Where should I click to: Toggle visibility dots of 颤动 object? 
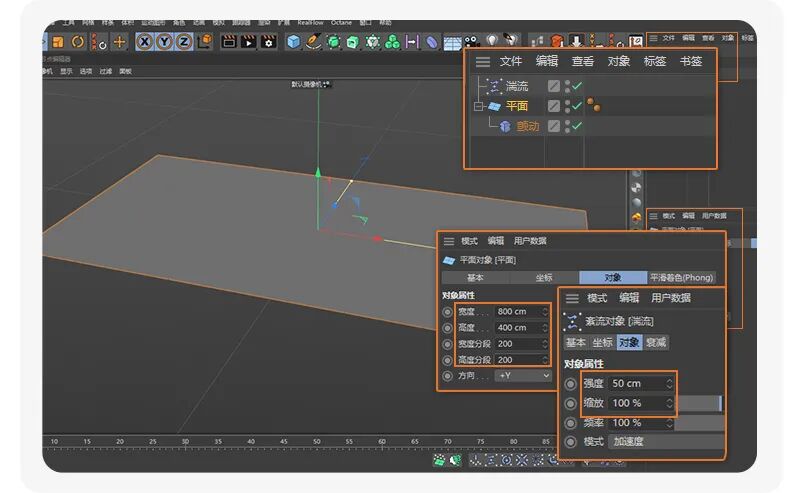coord(567,126)
